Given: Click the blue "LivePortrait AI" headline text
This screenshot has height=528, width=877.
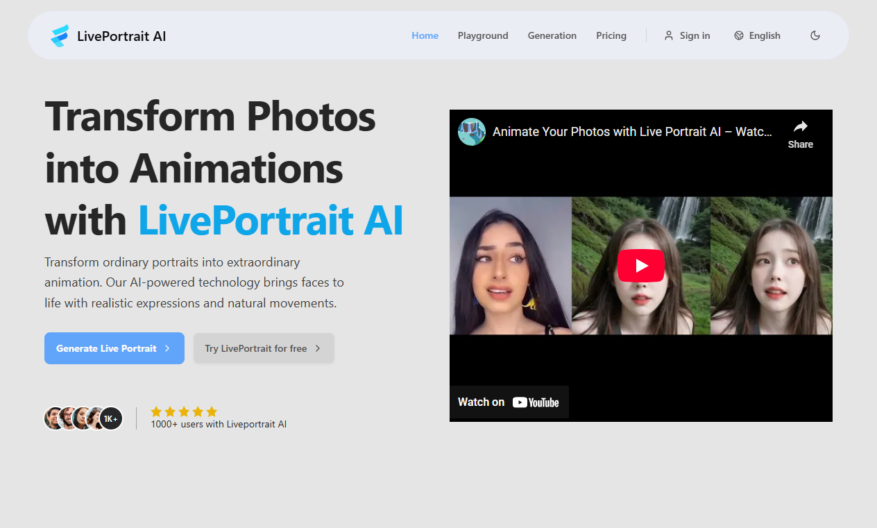Looking at the screenshot, I should pos(271,220).
